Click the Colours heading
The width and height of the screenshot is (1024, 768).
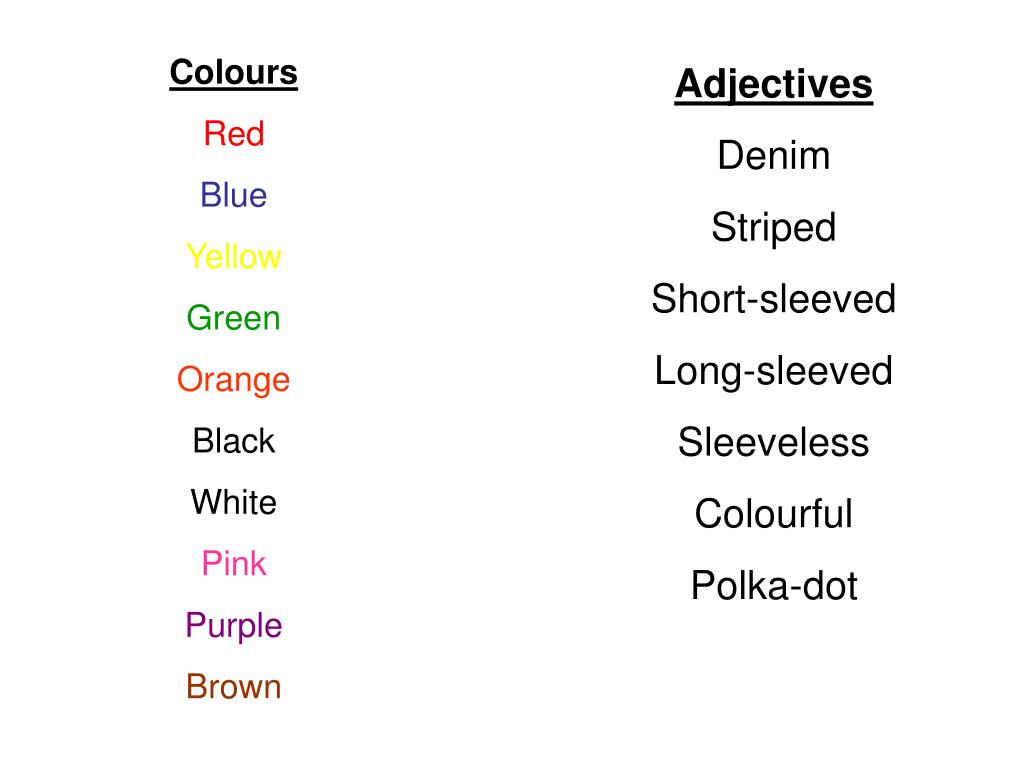[233, 72]
